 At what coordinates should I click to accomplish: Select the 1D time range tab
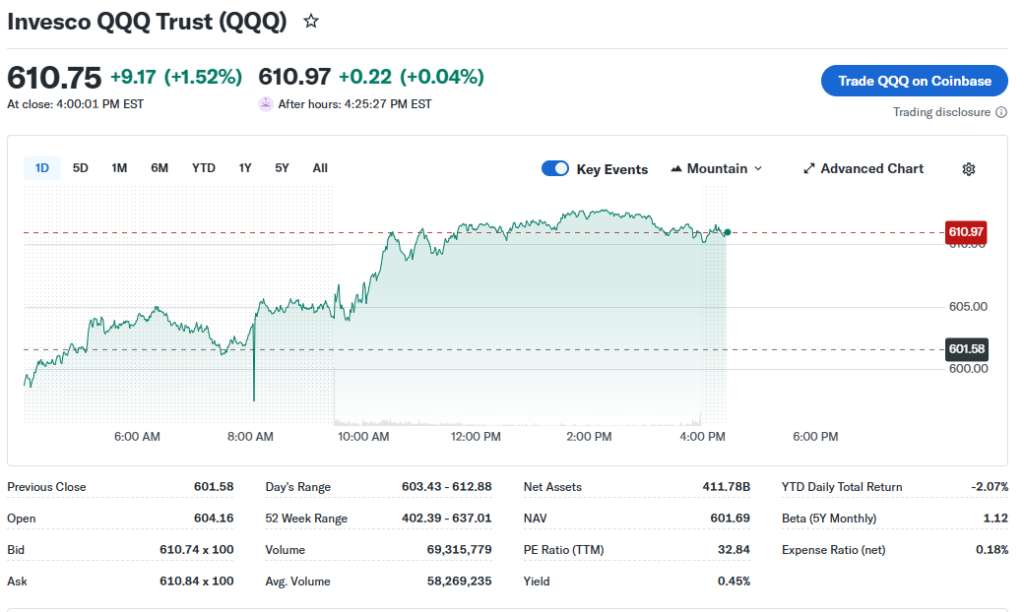click(x=42, y=168)
